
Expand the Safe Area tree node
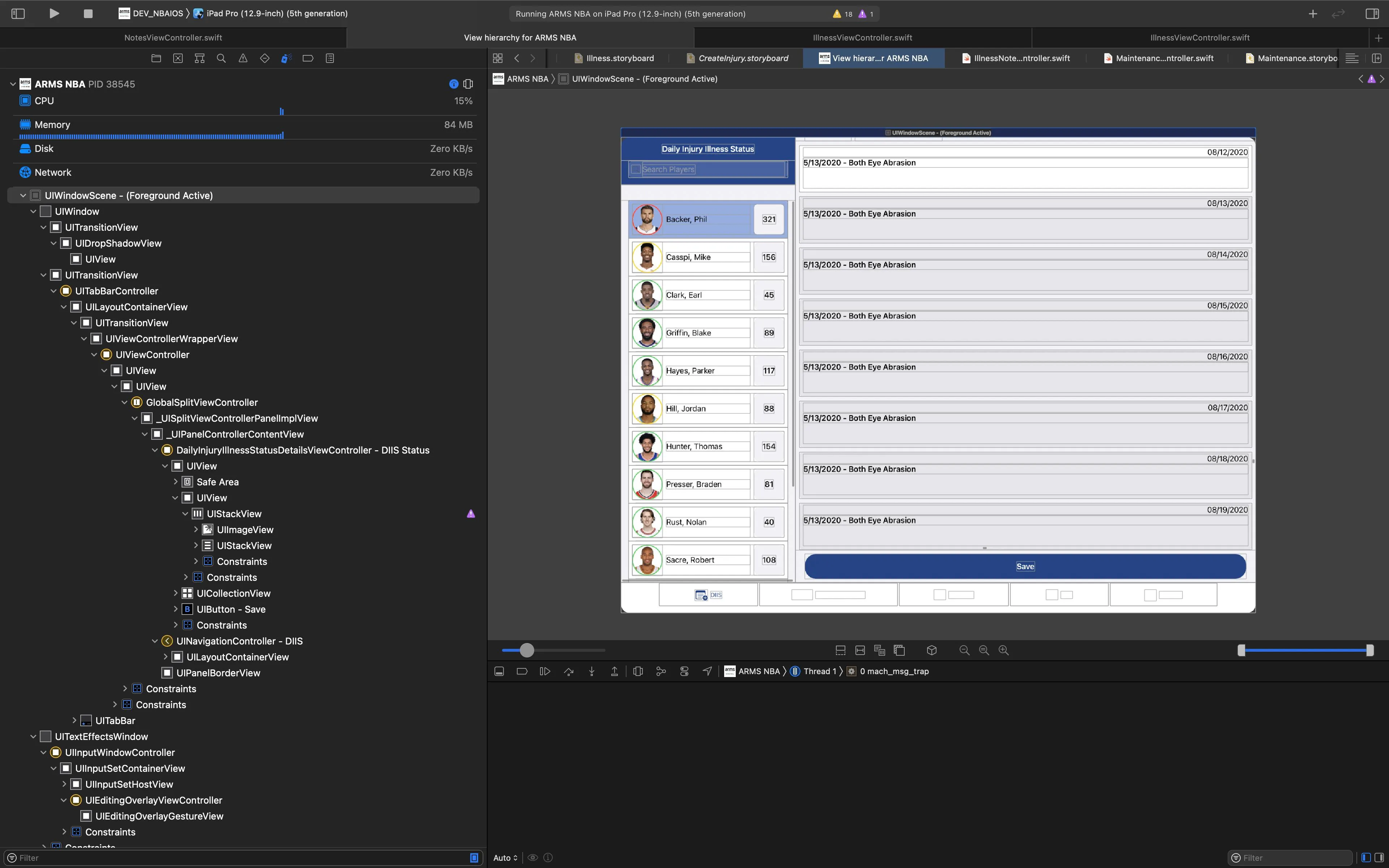(x=176, y=482)
